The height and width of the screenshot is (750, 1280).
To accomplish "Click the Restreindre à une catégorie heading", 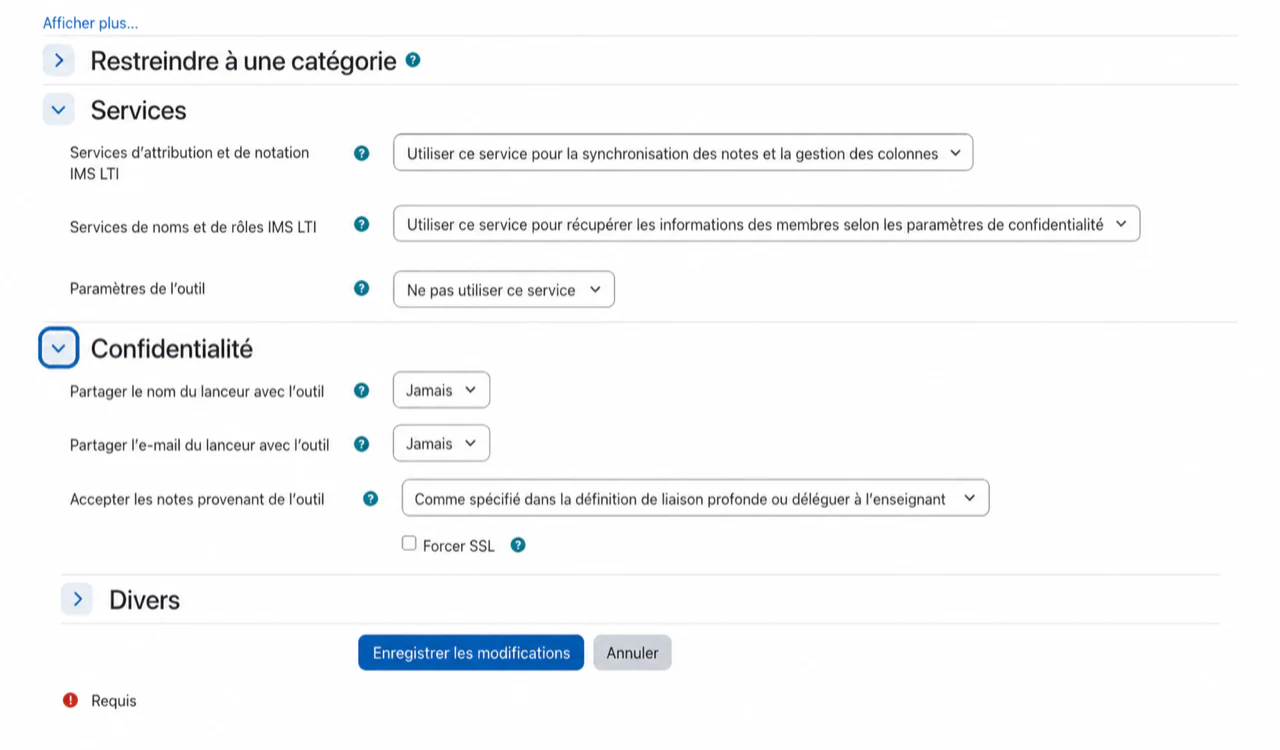I will click(x=244, y=61).
